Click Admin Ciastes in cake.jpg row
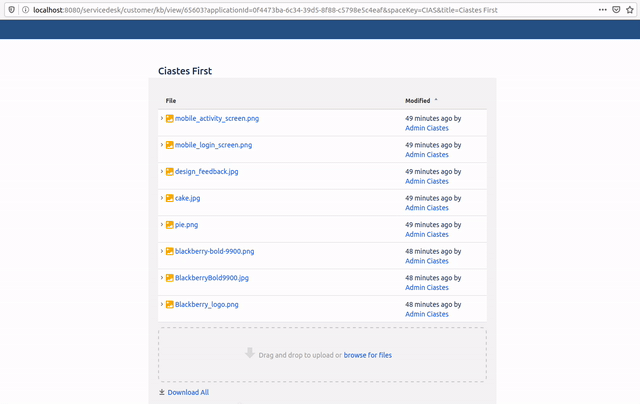 click(427, 208)
